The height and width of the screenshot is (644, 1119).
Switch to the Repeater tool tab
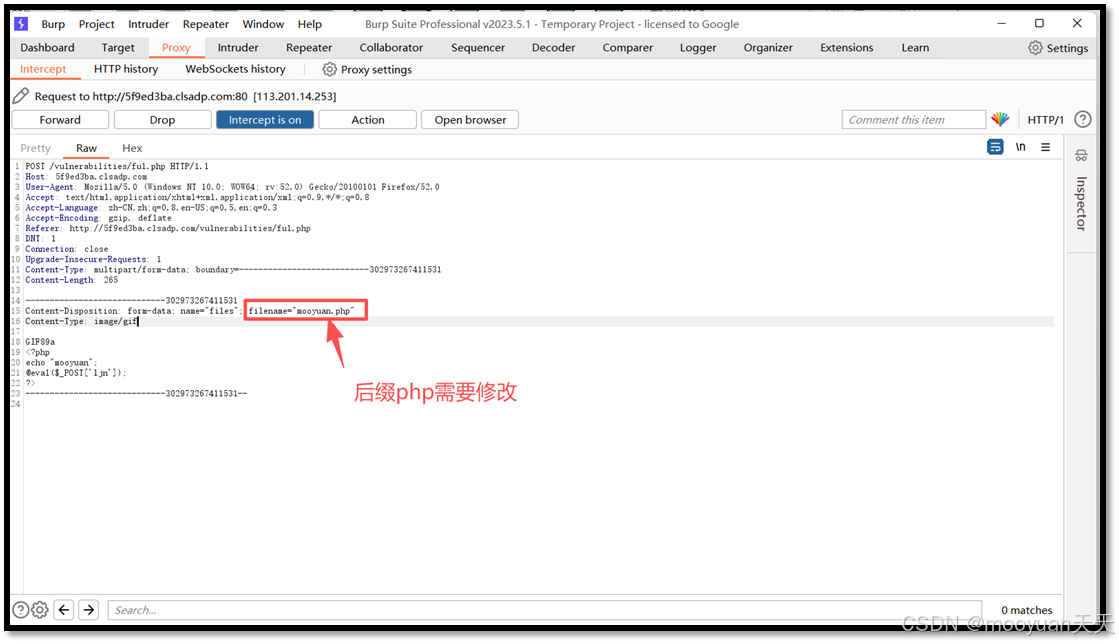[x=309, y=48]
